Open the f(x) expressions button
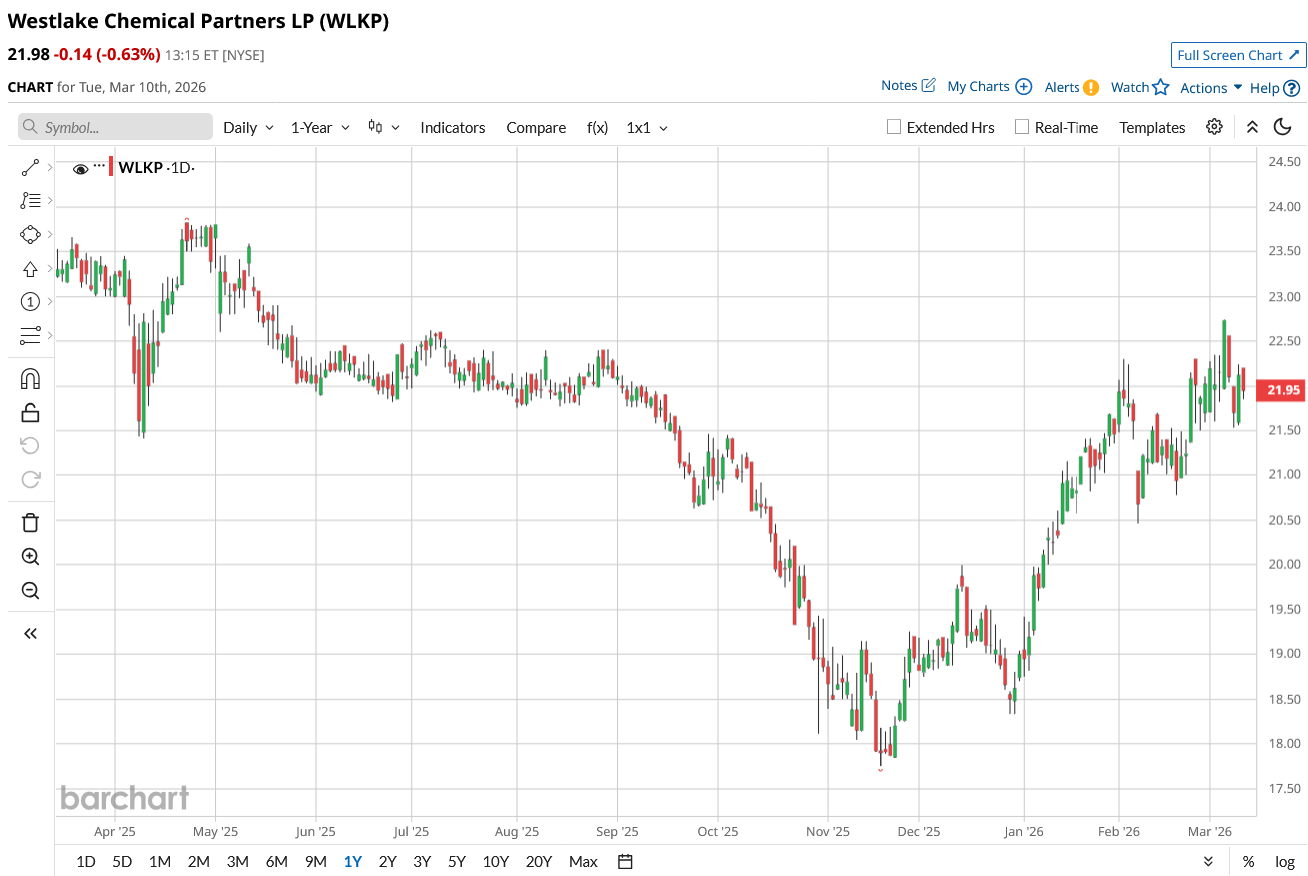This screenshot has width=1308, height=876. pyautogui.click(x=597, y=127)
